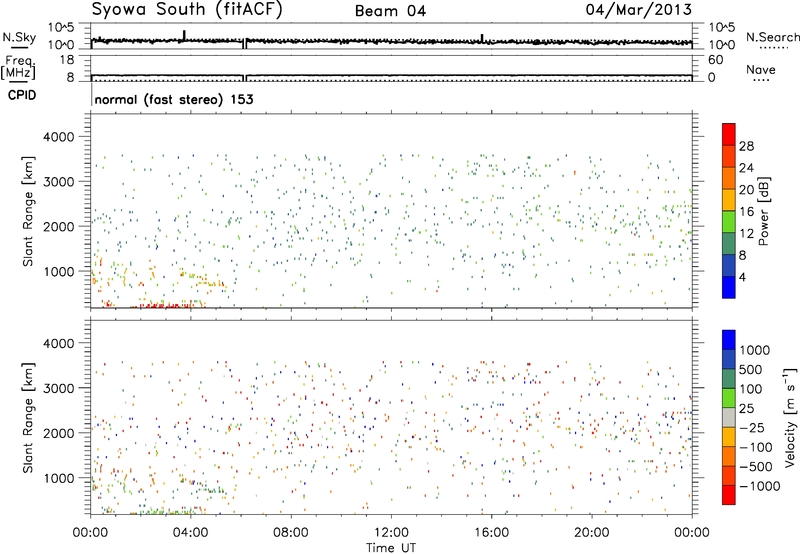This screenshot has height=554, width=800.
Task: Click the 'Freq. [MHz]' axis label
Action: (x=18, y=67)
